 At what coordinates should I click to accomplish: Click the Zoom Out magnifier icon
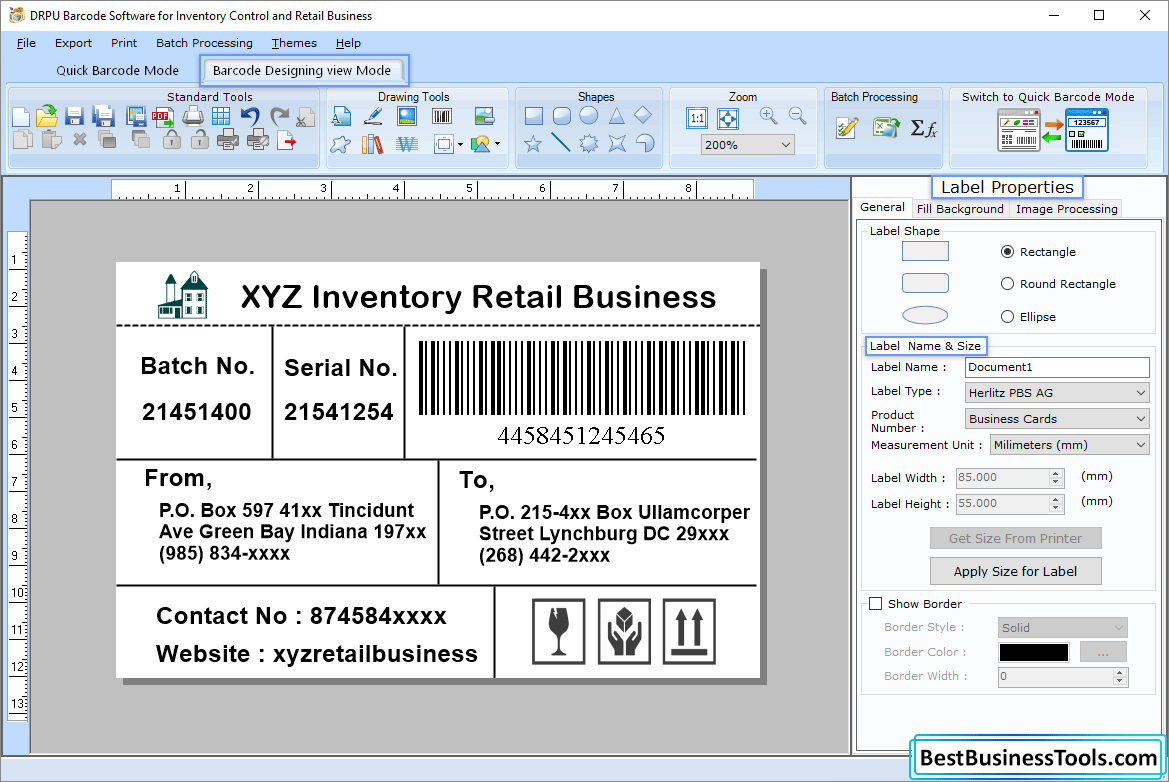(798, 116)
